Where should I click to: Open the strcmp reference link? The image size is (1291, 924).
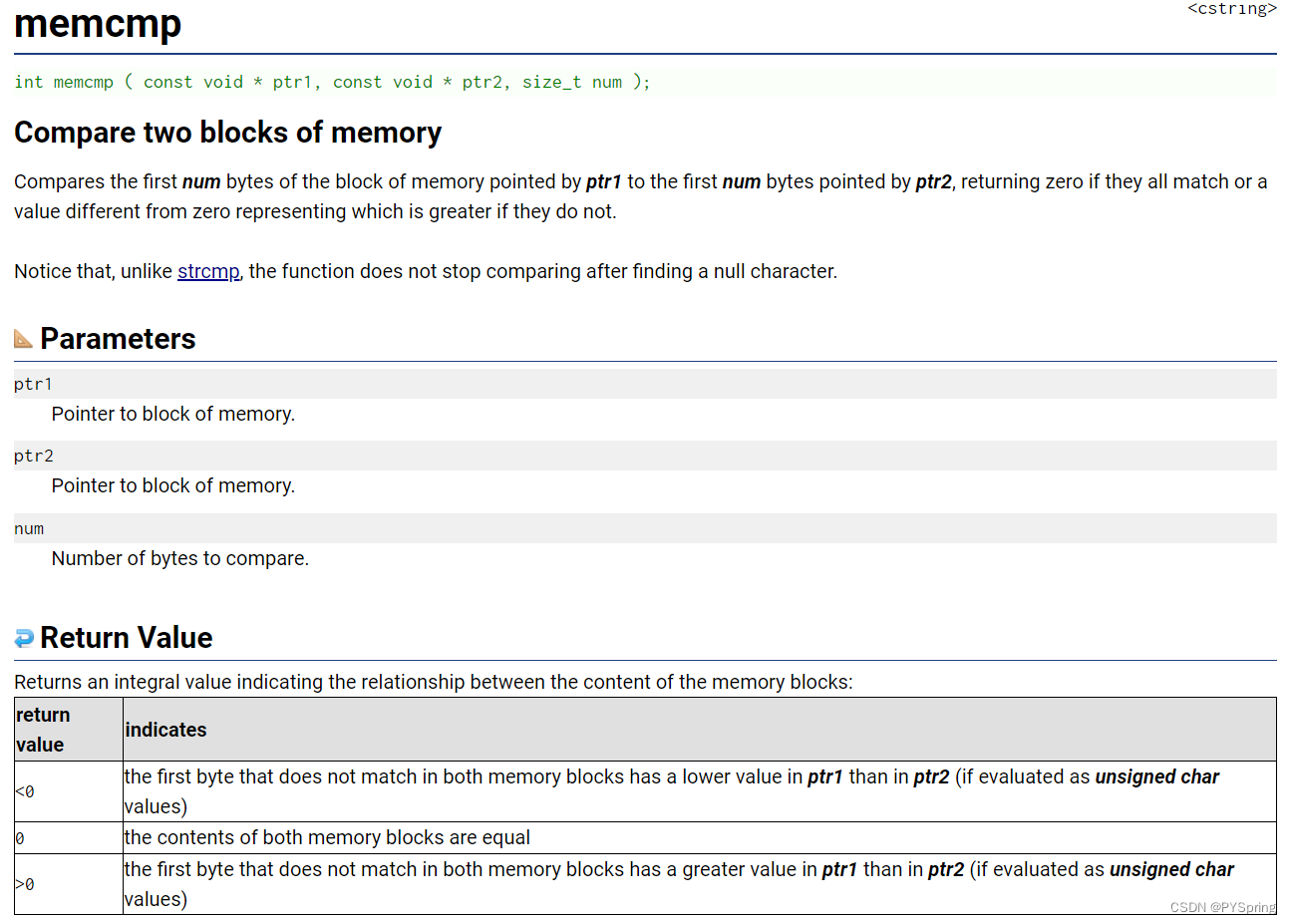[x=208, y=271]
